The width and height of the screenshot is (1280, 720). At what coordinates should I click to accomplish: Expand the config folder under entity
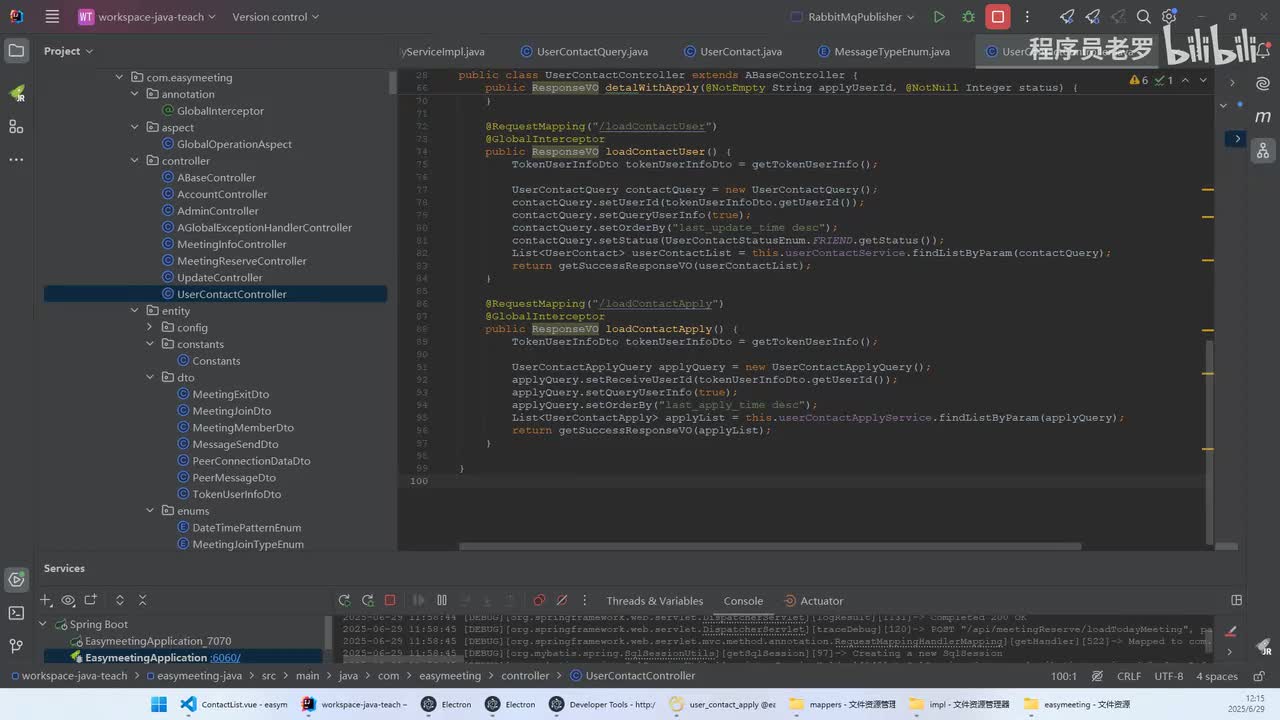point(151,328)
